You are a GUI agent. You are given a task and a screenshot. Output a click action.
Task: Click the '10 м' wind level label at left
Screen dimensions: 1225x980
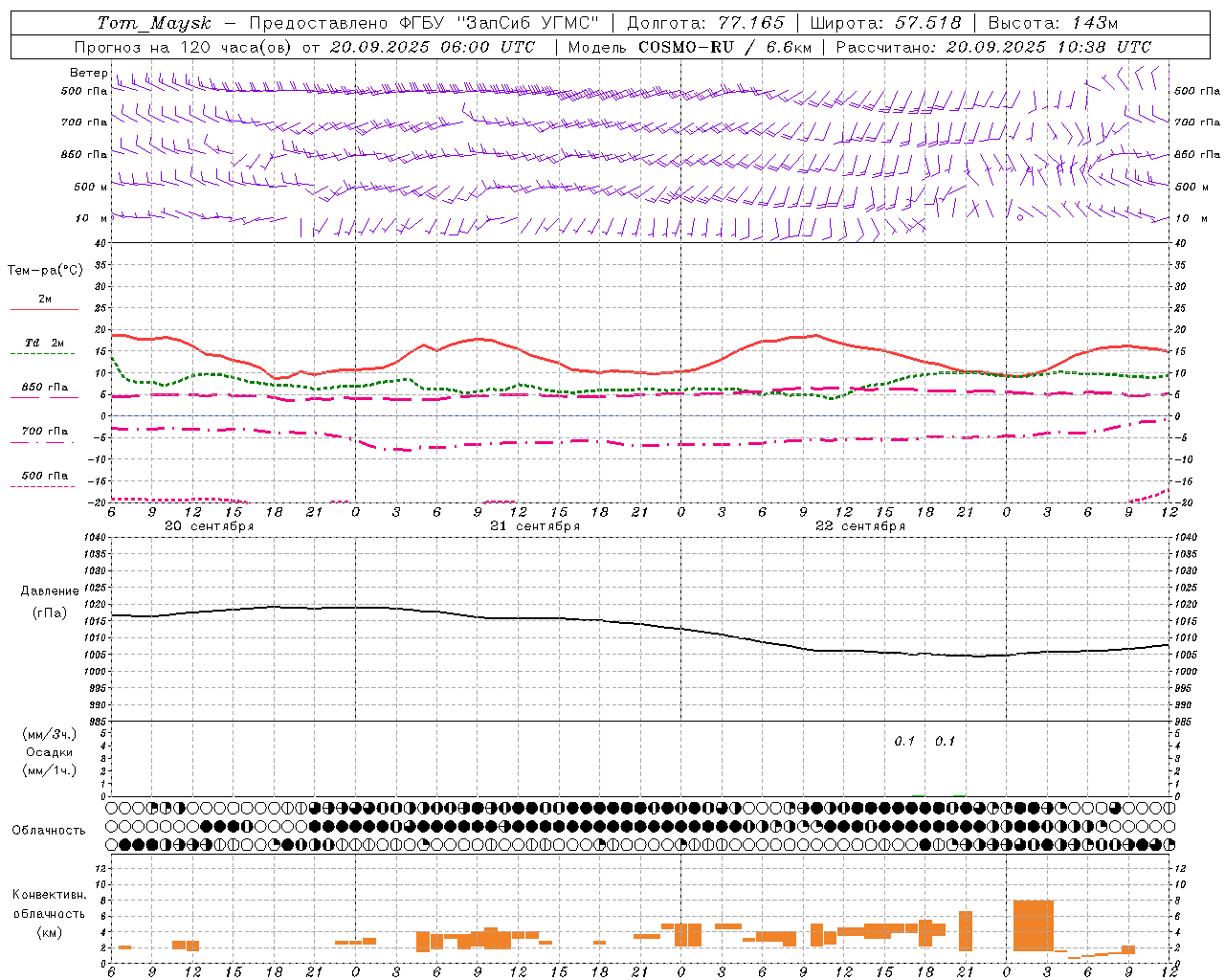point(91,218)
